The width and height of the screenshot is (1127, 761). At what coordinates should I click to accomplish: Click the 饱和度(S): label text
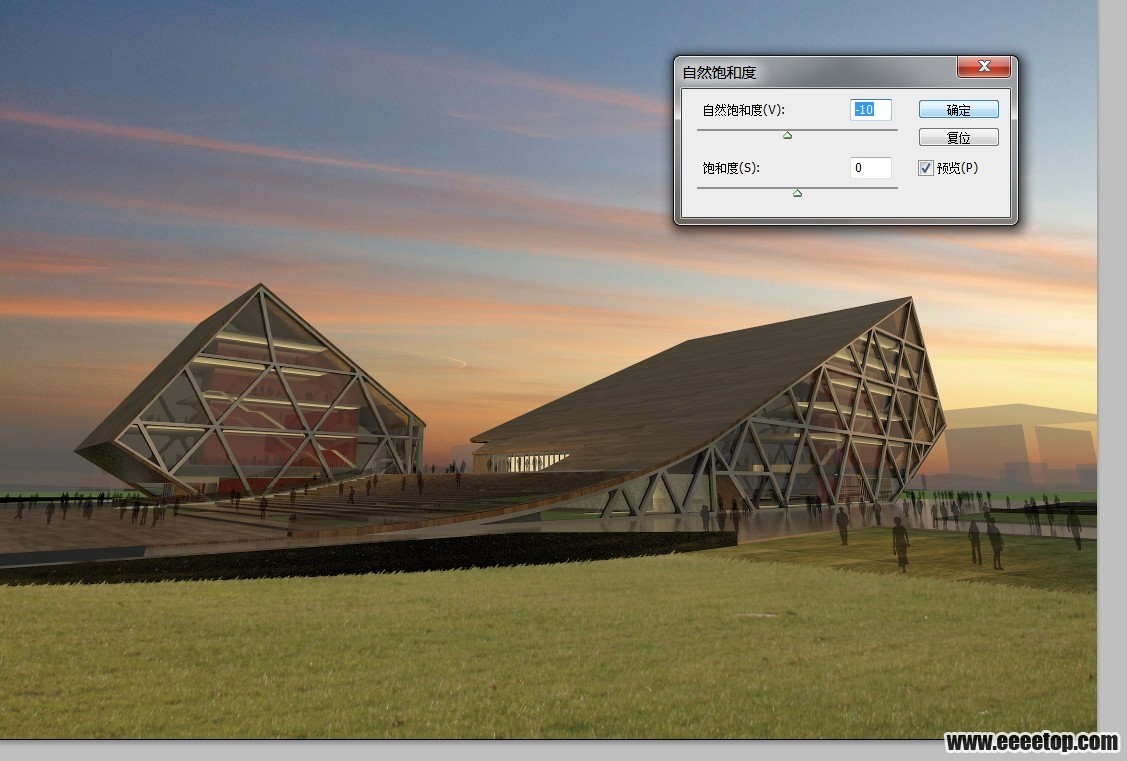[x=731, y=168]
